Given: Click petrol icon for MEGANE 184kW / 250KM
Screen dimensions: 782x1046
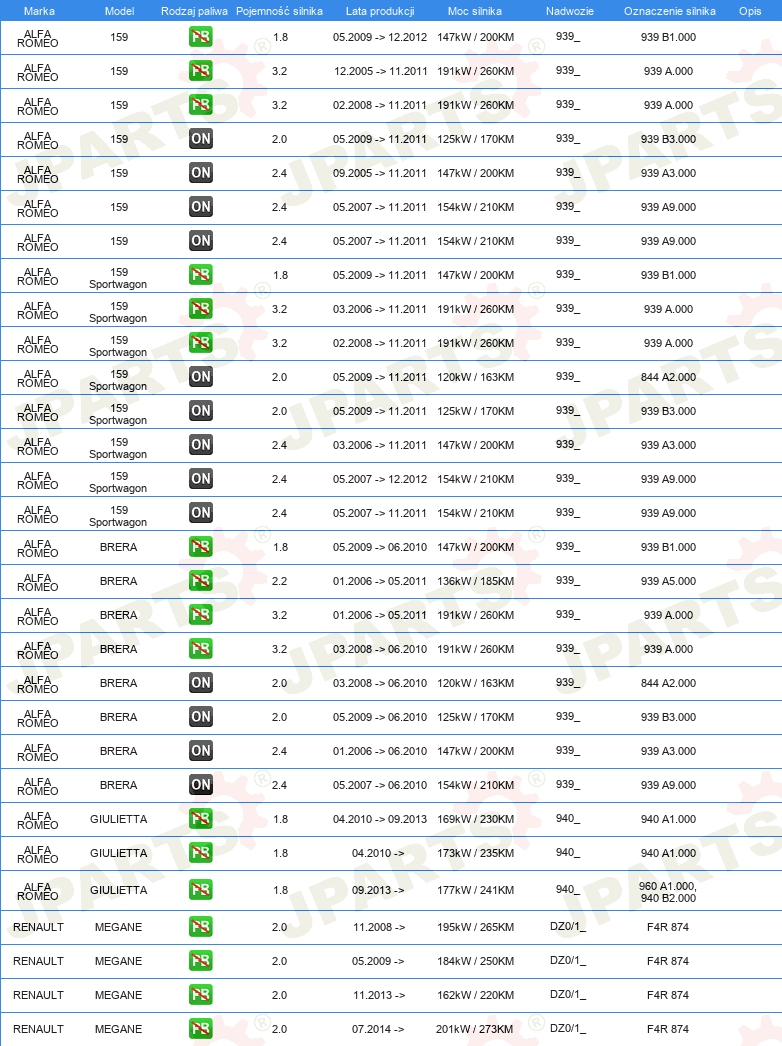Looking at the screenshot, I should [x=201, y=961].
